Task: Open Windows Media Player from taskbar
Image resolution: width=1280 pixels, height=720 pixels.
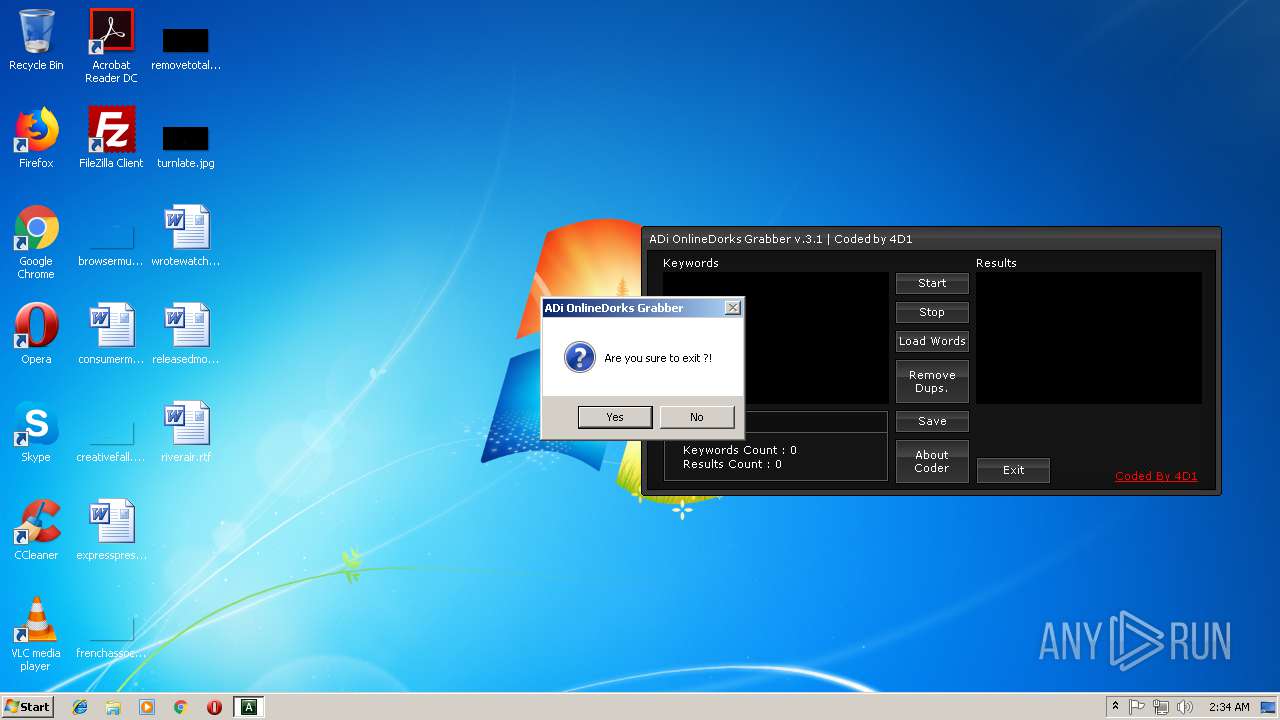Action: (147, 707)
